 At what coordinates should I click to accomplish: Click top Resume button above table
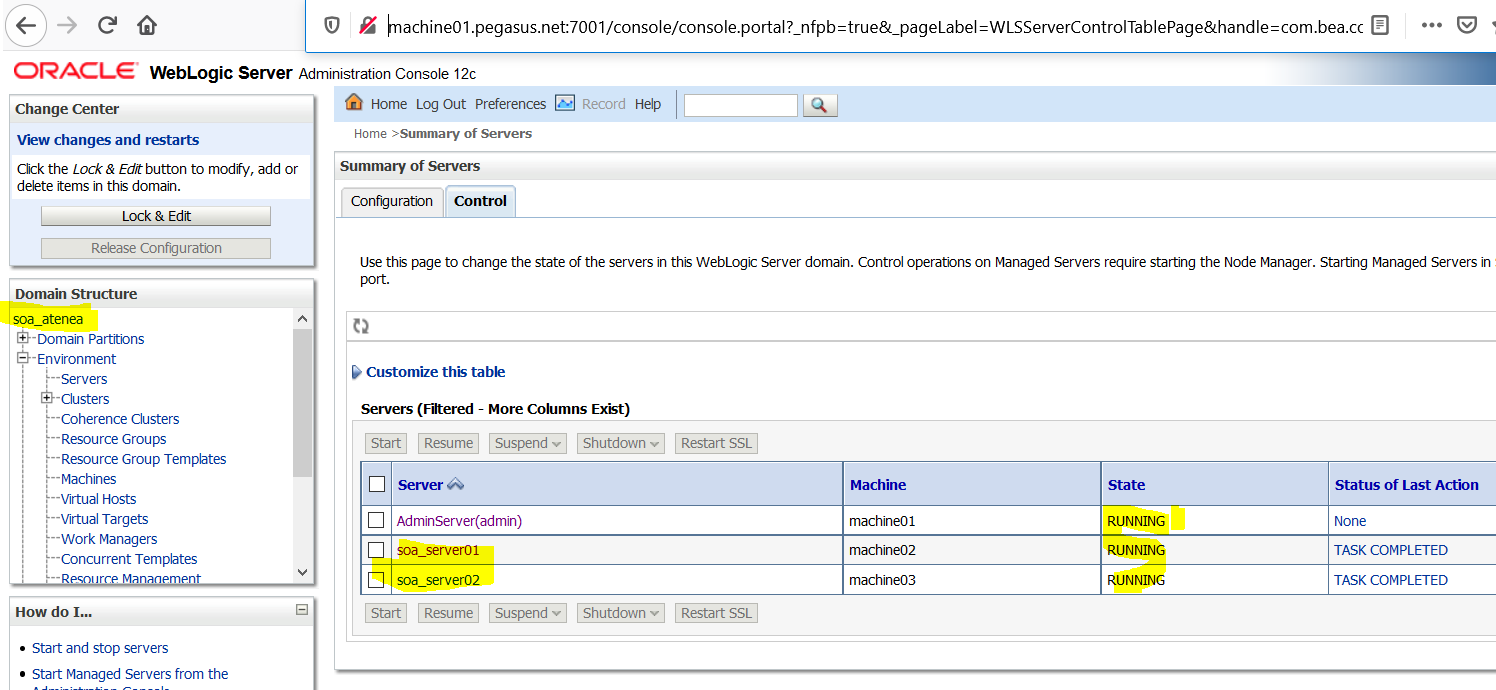(x=448, y=443)
